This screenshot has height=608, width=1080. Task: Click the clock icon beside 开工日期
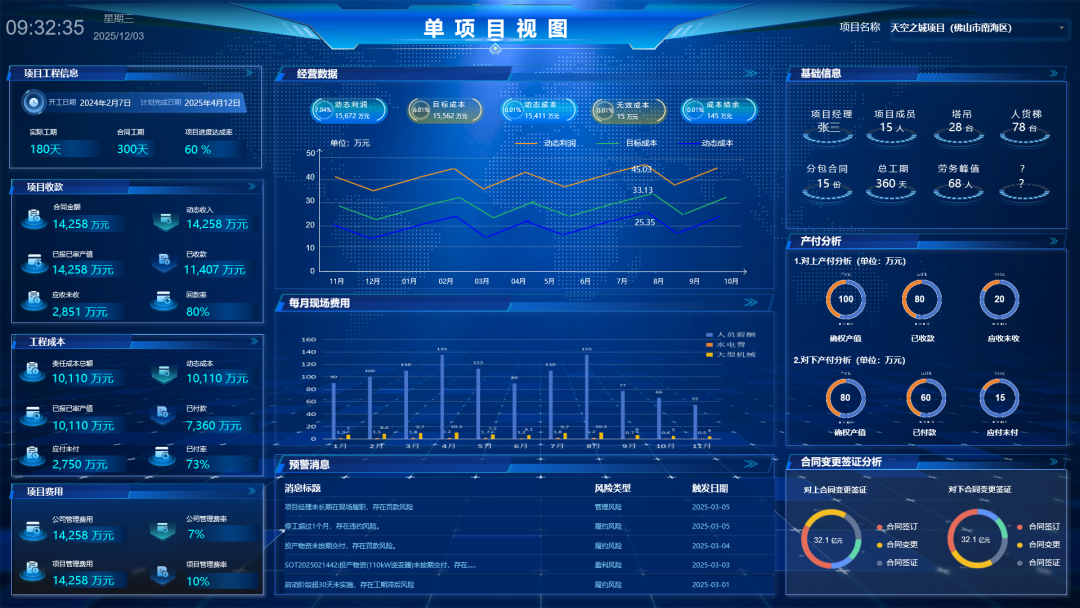click(x=32, y=103)
